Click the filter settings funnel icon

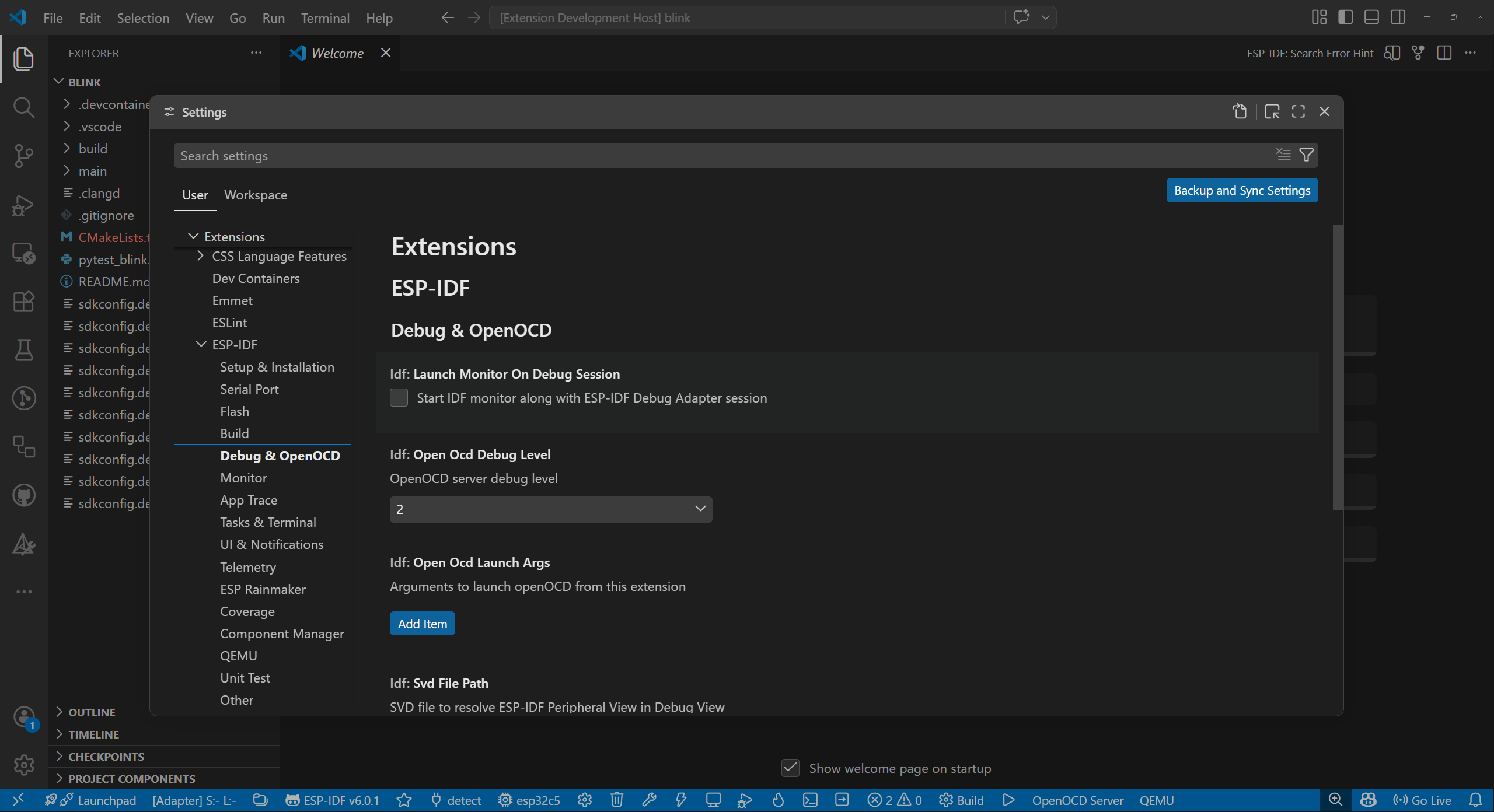click(x=1306, y=155)
